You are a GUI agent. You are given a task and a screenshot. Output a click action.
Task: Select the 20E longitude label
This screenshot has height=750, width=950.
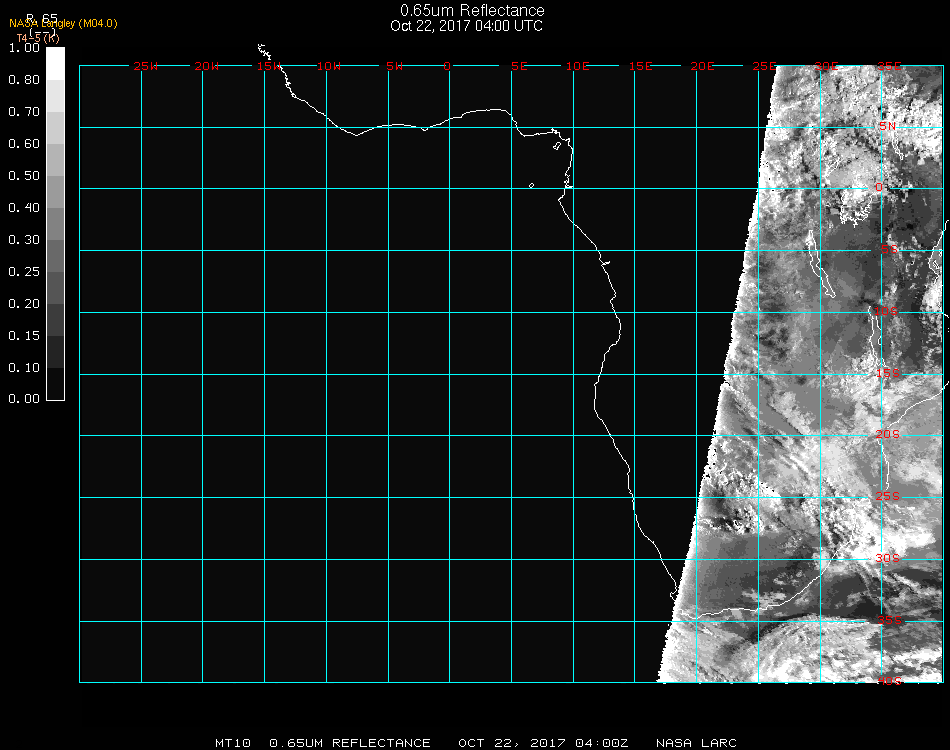click(x=703, y=66)
